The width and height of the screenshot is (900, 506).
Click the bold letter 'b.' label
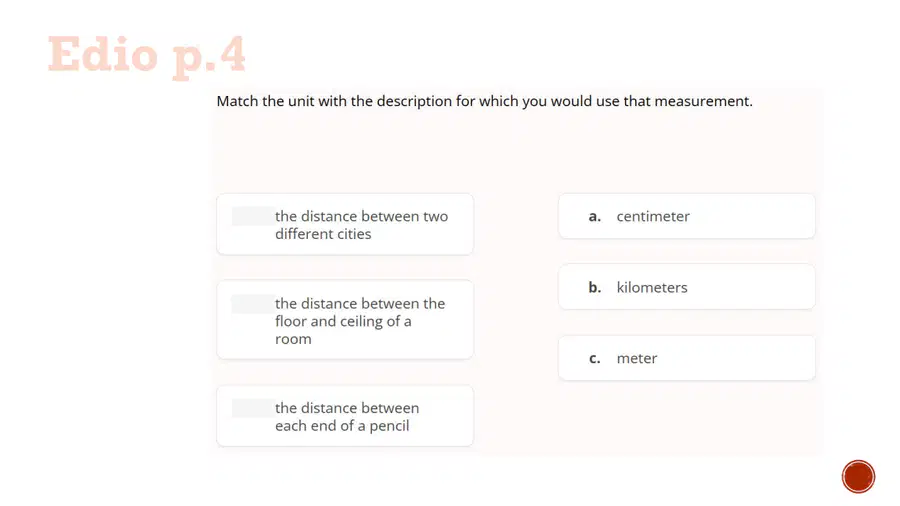coord(595,287)
